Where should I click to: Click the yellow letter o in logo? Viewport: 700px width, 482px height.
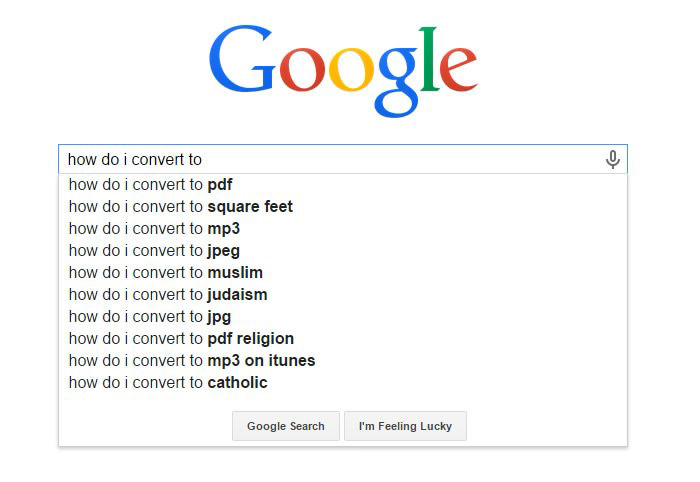[352, 69]
